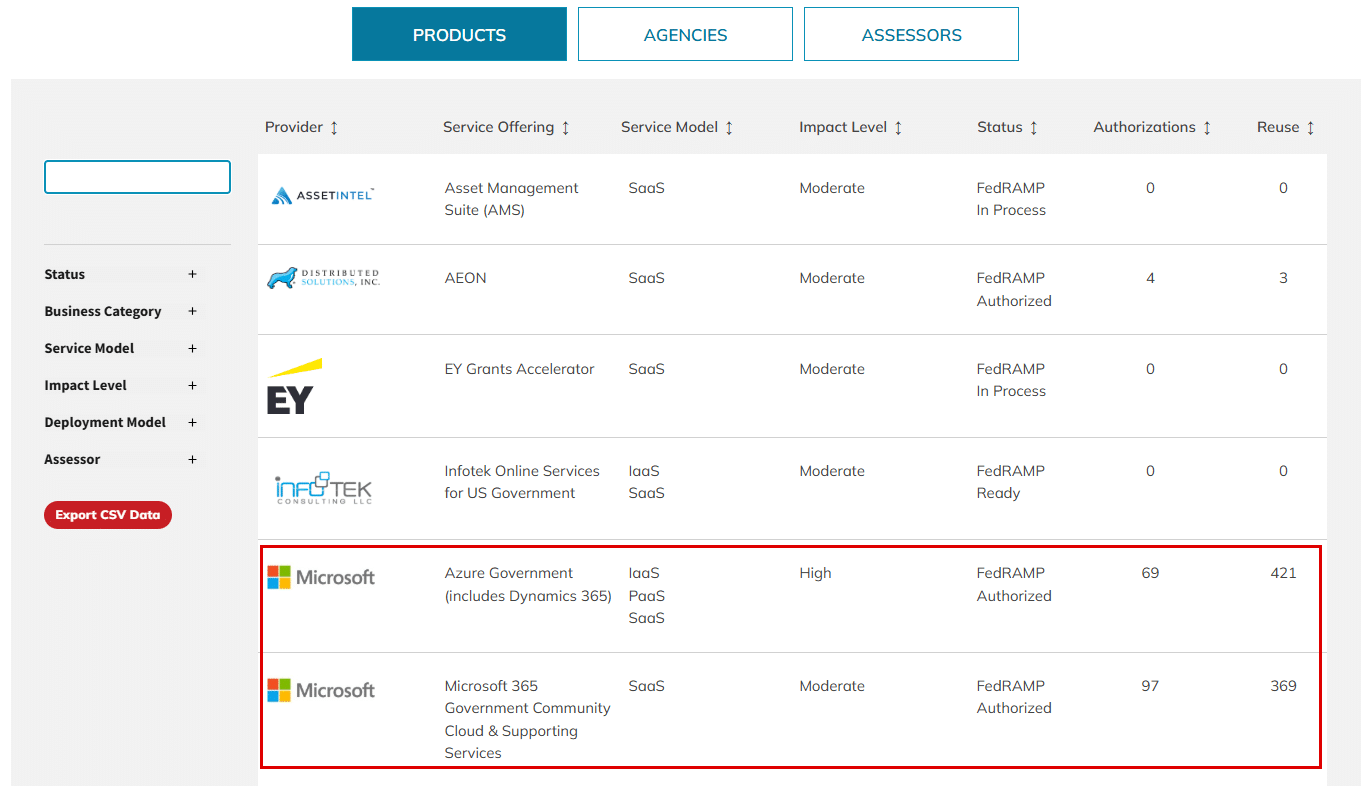Click the Status column sort arrows
Image resolution: width=1372 pixels, height=786 pixels.
1034,128
